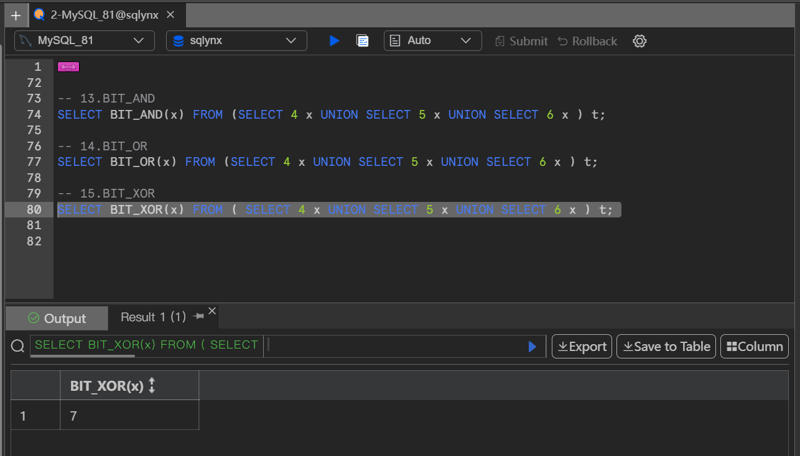Select row number 1 in results
The image size is (800, 456).
click(x=35, y=416)
